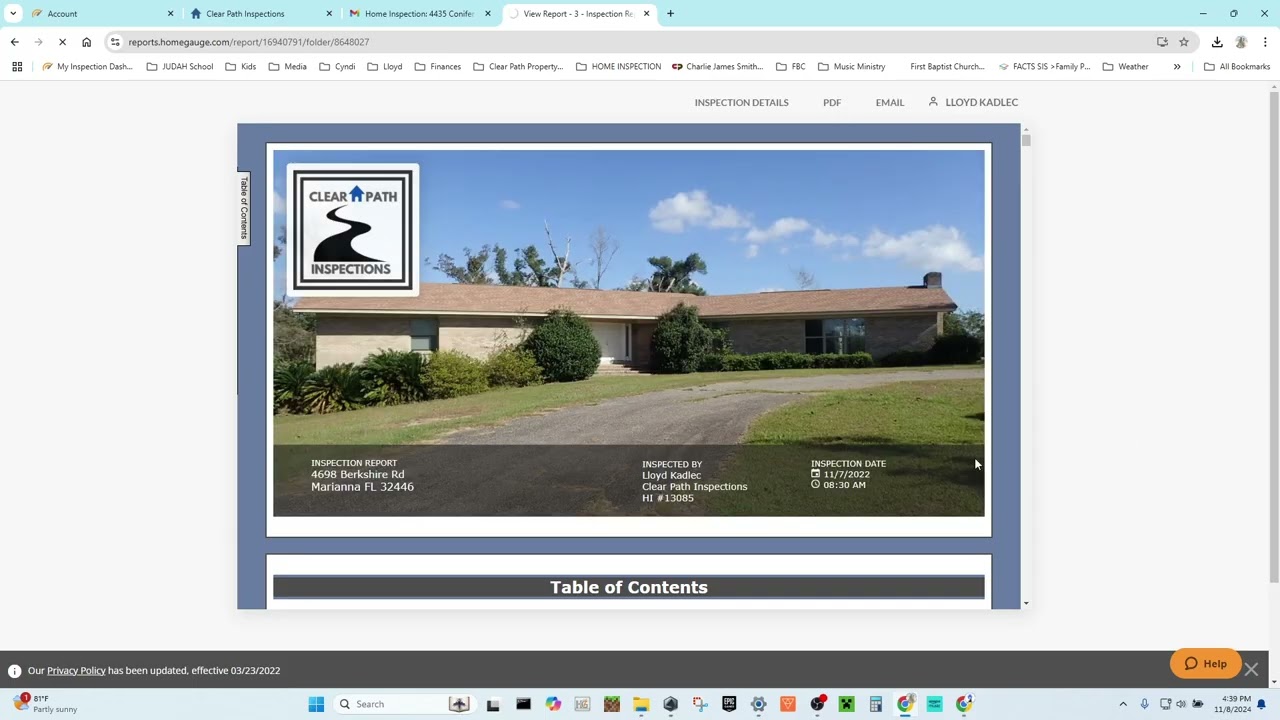Bookmark this page with the star
The height and width of the screenshot is (720, 1280).
1184,42
